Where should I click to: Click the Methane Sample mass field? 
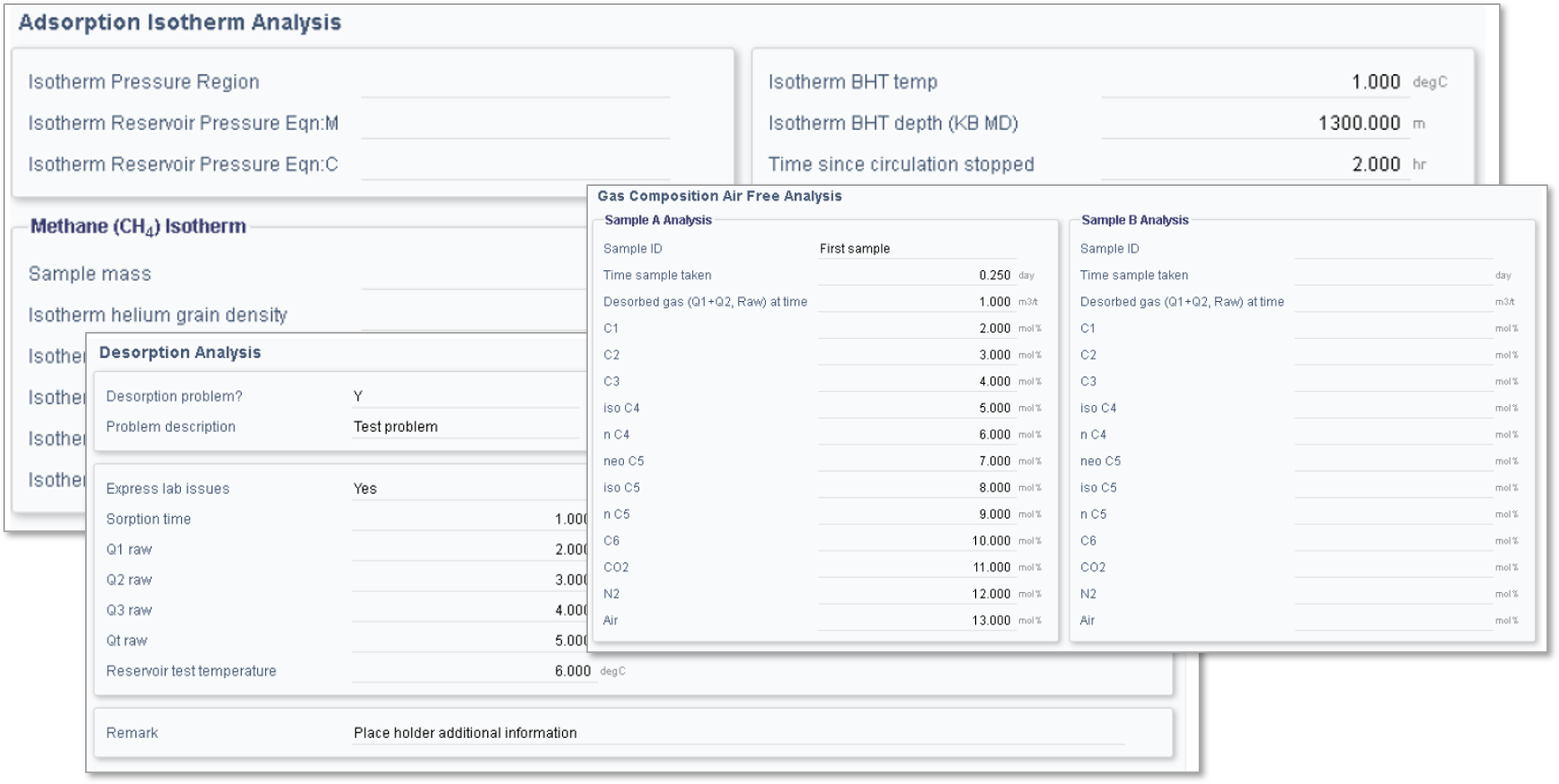[x=473, y=274]
